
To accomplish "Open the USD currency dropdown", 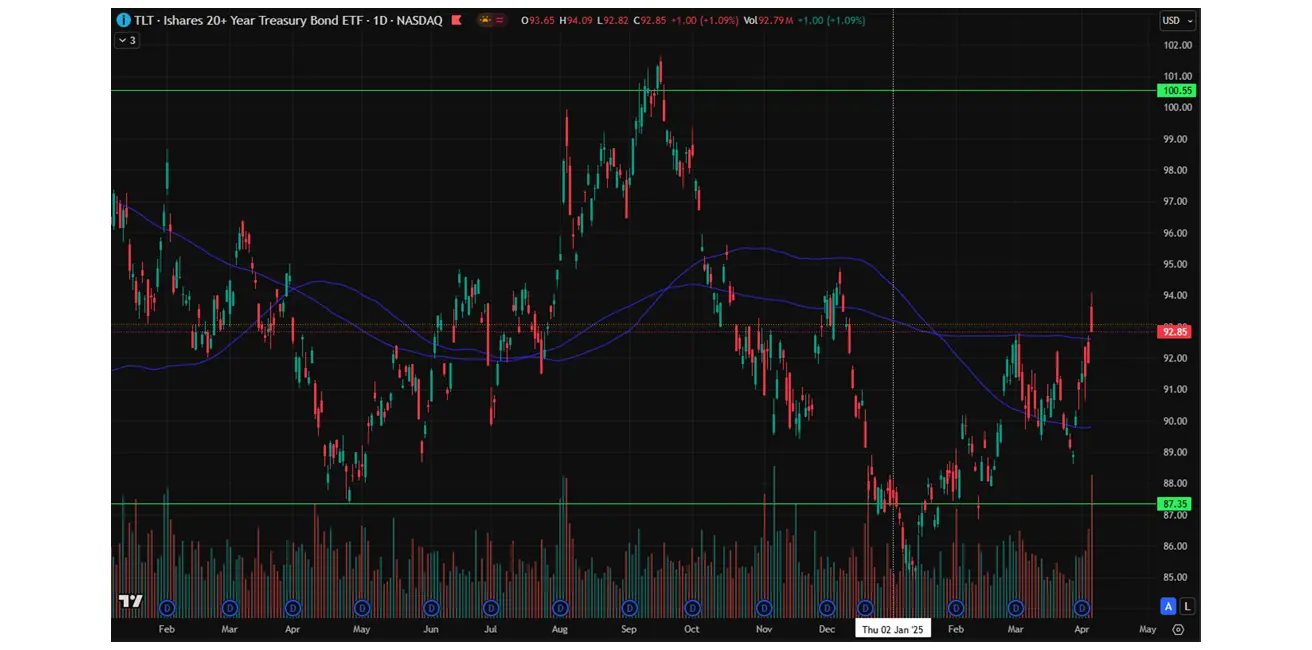I will point(1178,20).
